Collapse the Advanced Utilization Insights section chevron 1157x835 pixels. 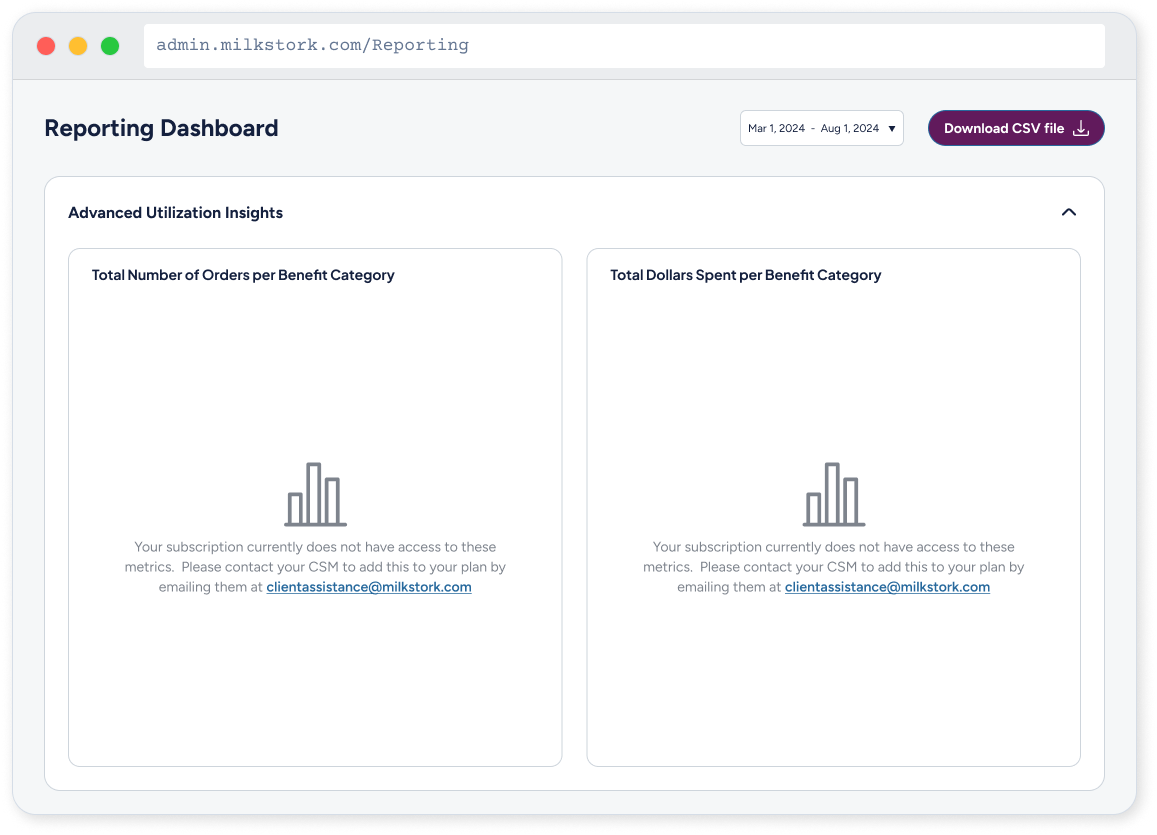[1068, 212]
